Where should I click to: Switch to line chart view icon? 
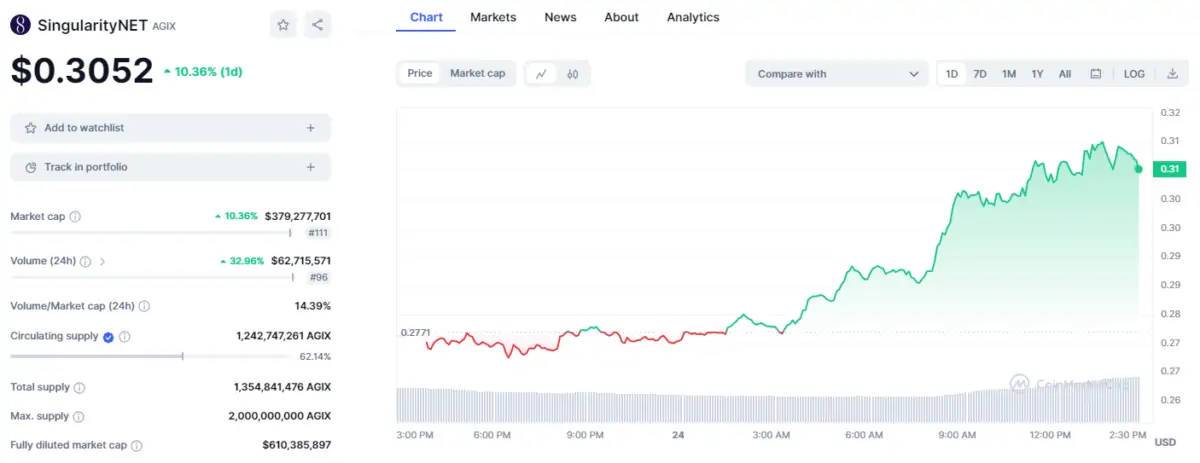541,74
